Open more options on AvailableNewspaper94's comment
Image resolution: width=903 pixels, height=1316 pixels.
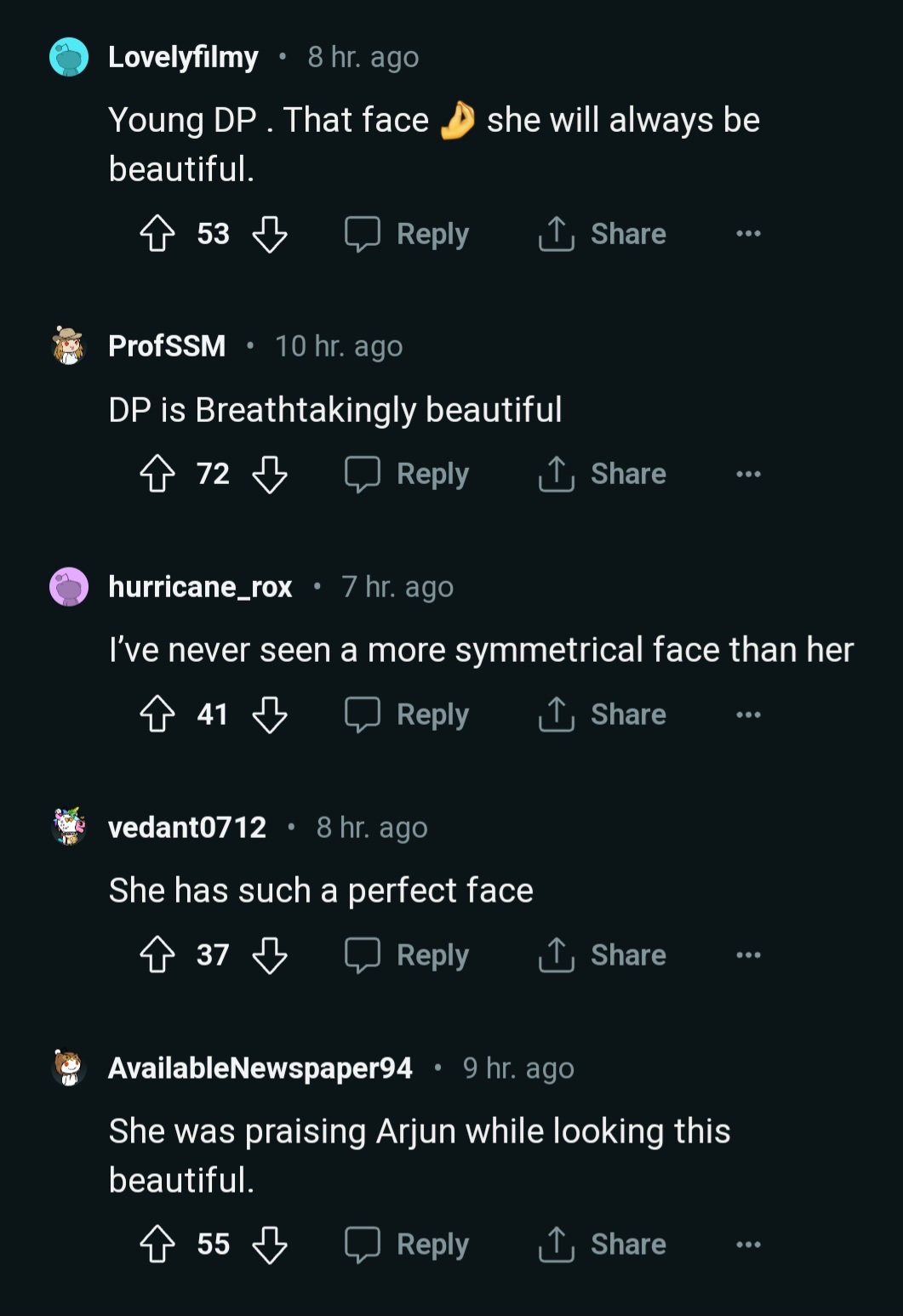[748, 1244]
